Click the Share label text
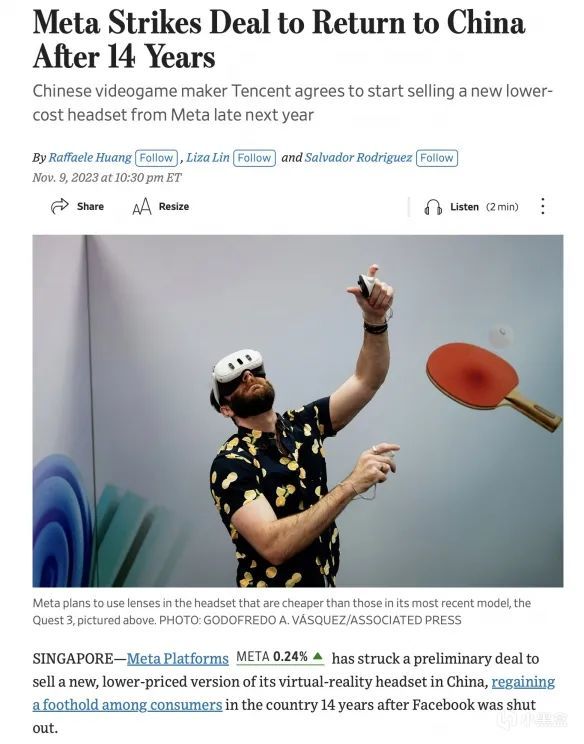Viewport: 584px width, 744px height. tap(90, 206)
